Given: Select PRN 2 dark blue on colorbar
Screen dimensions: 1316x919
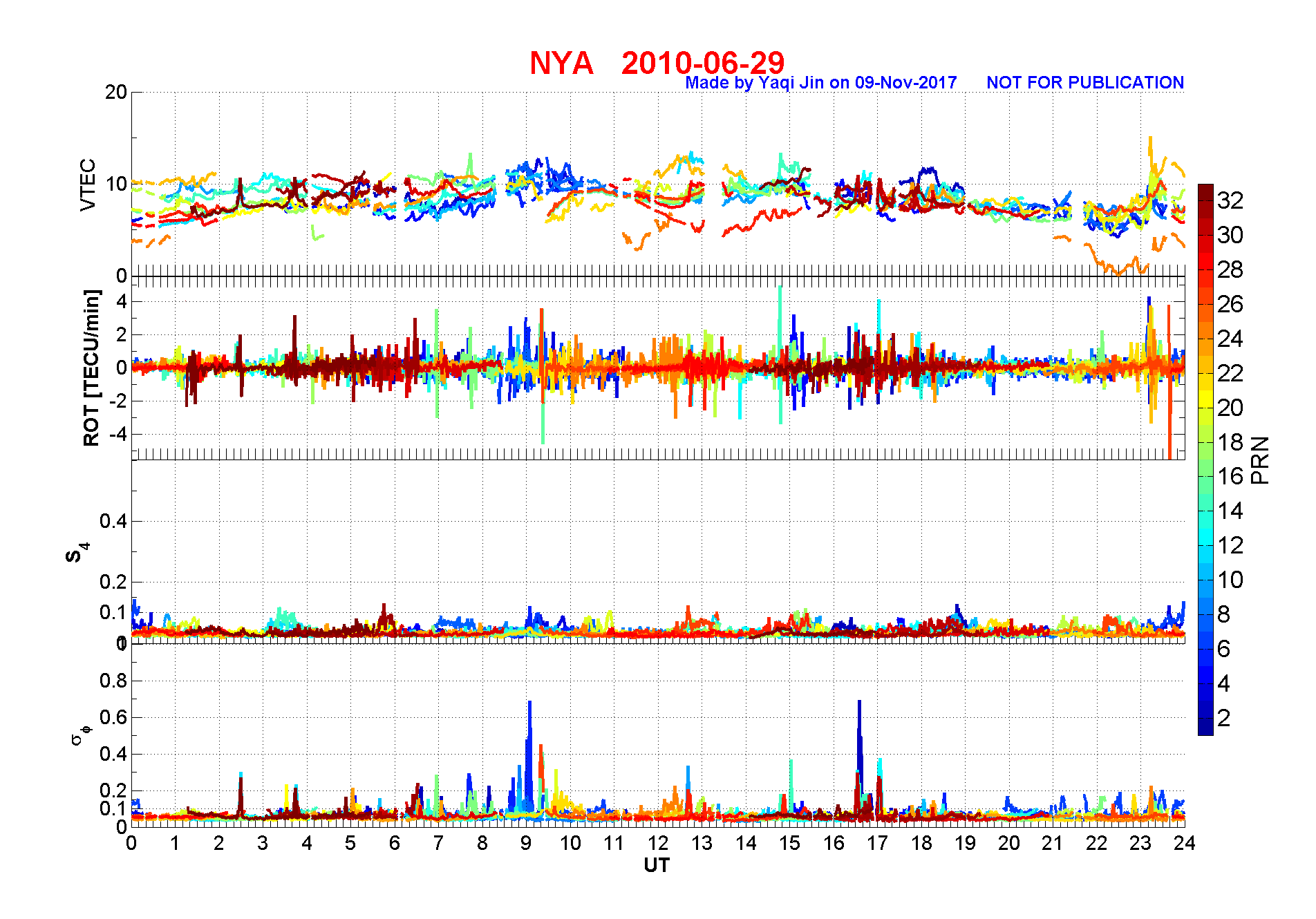Looking at the screenshot, I should click(x=1205, y=718).
